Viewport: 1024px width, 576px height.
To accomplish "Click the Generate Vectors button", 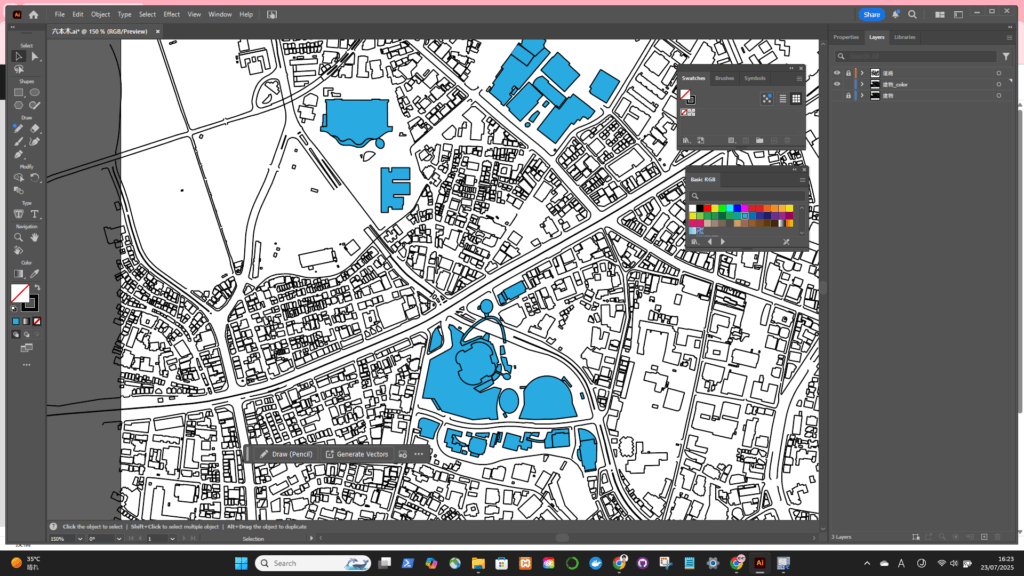I will 357,454.
